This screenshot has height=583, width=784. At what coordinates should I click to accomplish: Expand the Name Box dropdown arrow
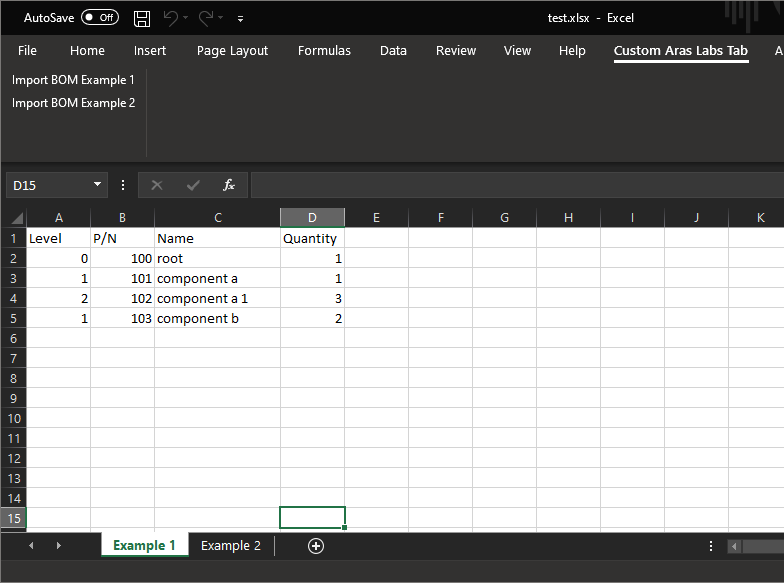click(x=98, y=184)
